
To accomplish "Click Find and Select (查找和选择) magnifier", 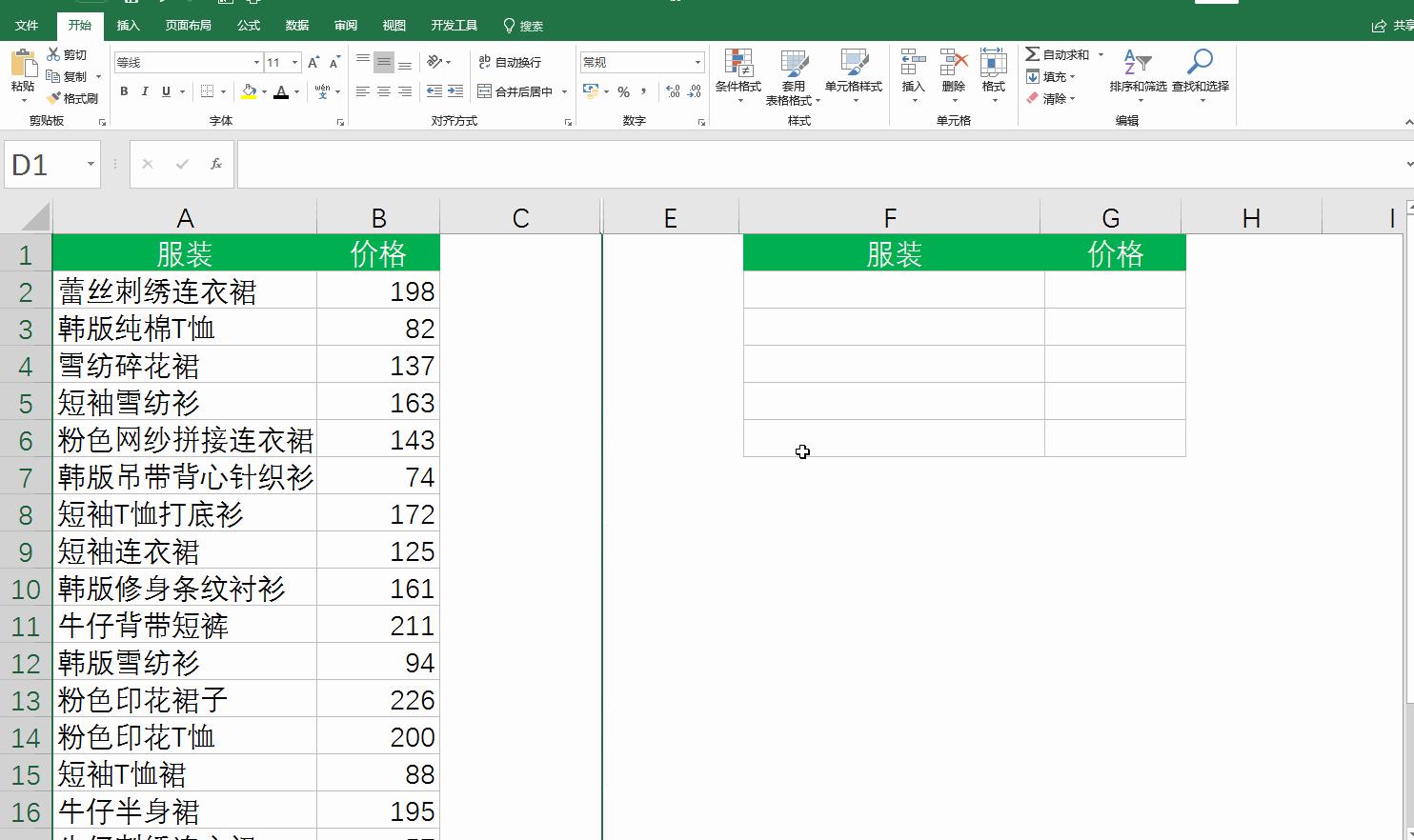I will click(1200, 64).
